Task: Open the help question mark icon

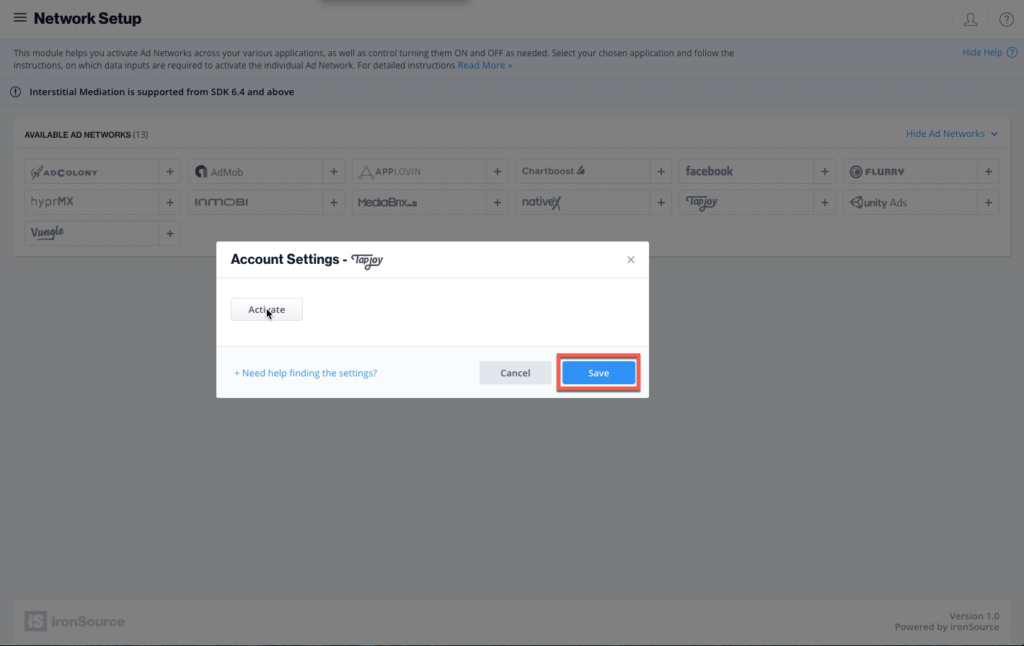Action: tap(1006, 19)
